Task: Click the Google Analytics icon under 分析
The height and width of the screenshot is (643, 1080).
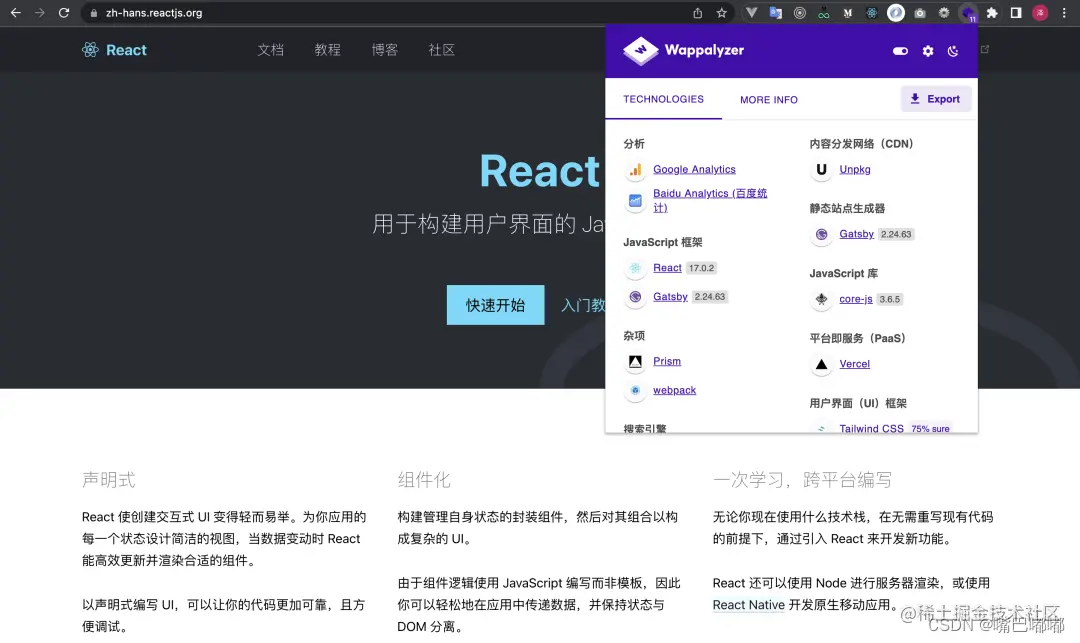Action: 636,169
